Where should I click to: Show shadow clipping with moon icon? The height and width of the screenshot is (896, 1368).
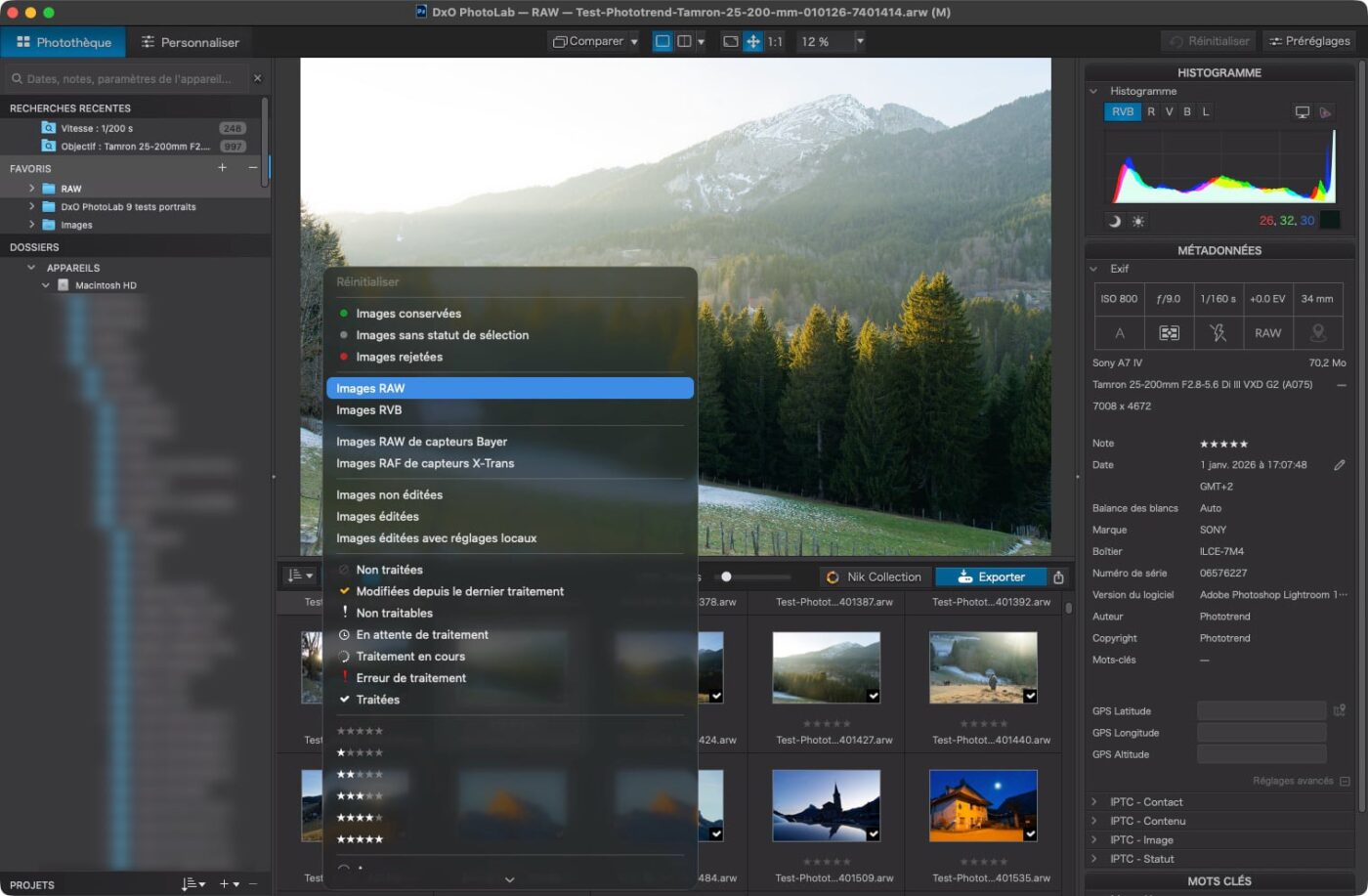[1115, 221]
